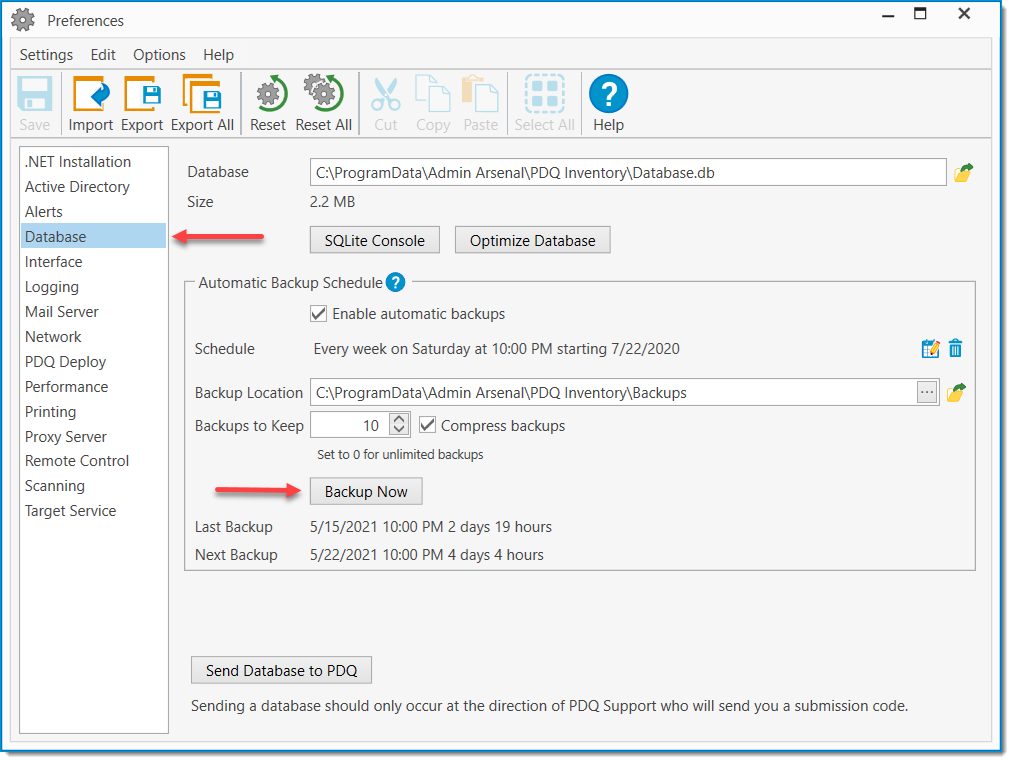Select Interface preferences page
1012x762 pixels.
click(x=94, y=261)
